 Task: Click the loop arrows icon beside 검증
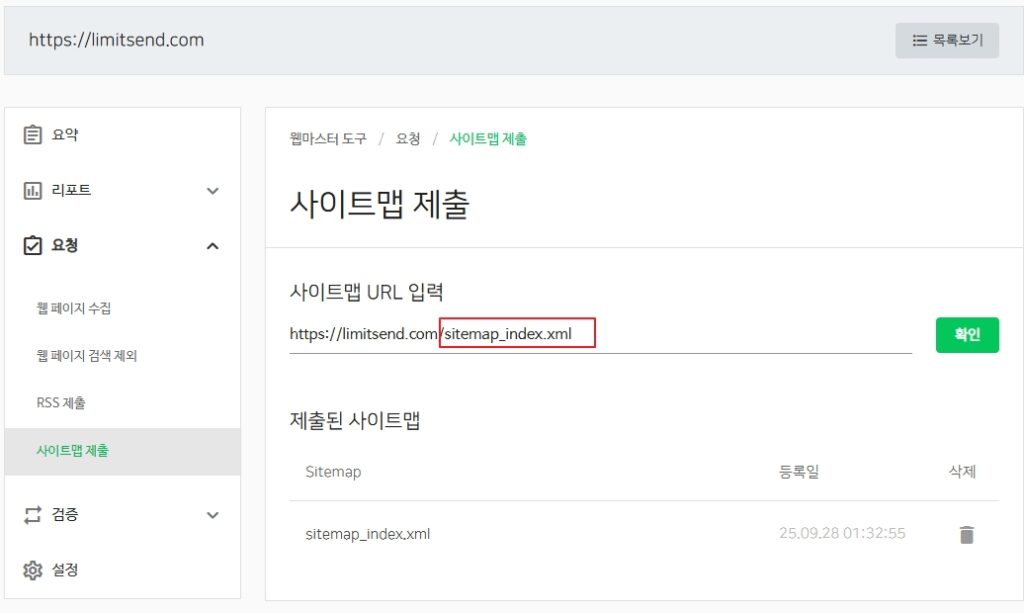click(33, 515)
